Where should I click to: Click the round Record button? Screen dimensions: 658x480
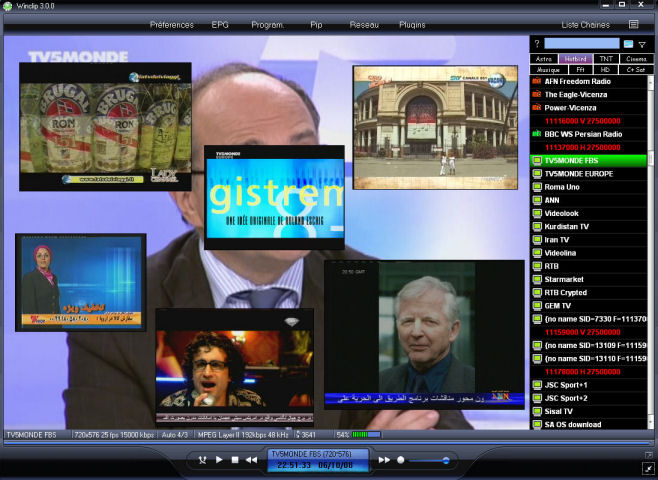[400, 460]
